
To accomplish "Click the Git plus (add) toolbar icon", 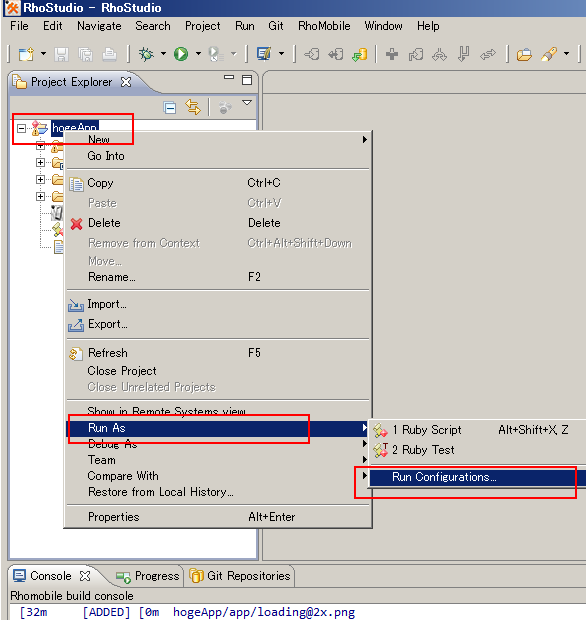I will pyautogui.click(x=392, y=54).
